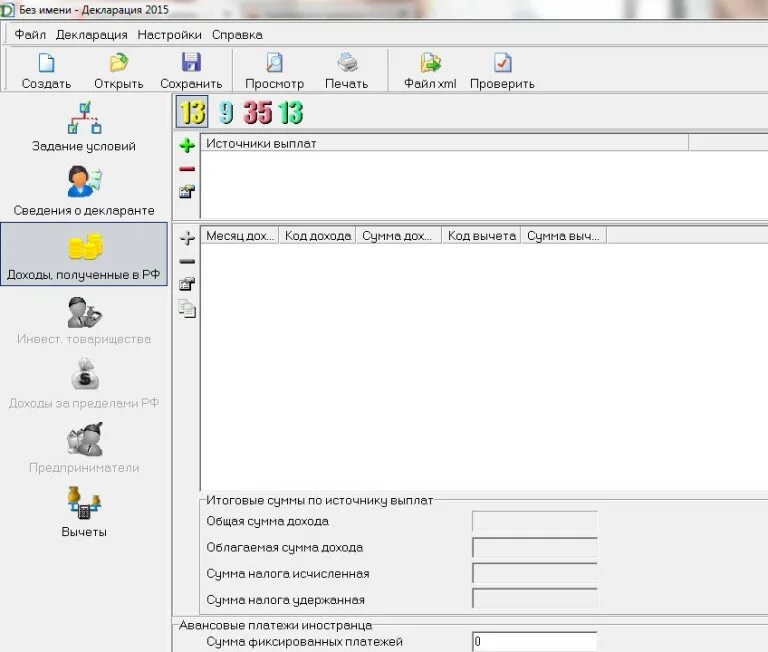Image resolution: width=768 pixels, height=652 pixels.
Task: Save the declaration with Сохранить
Action: (191, 71)
